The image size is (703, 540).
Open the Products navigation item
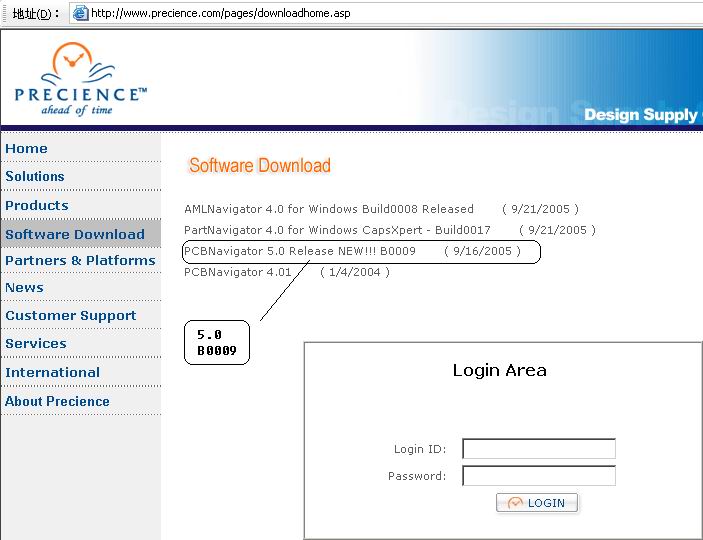(37, 205)
